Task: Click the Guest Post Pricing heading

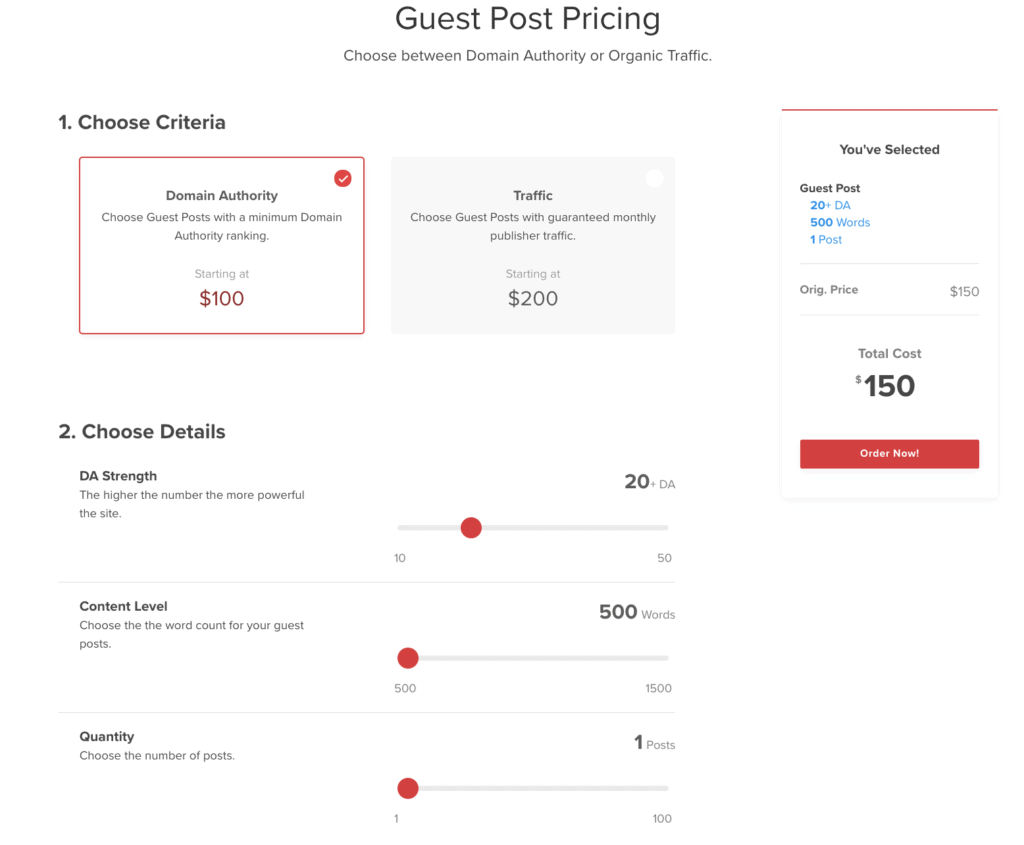Action: (528, 18)
